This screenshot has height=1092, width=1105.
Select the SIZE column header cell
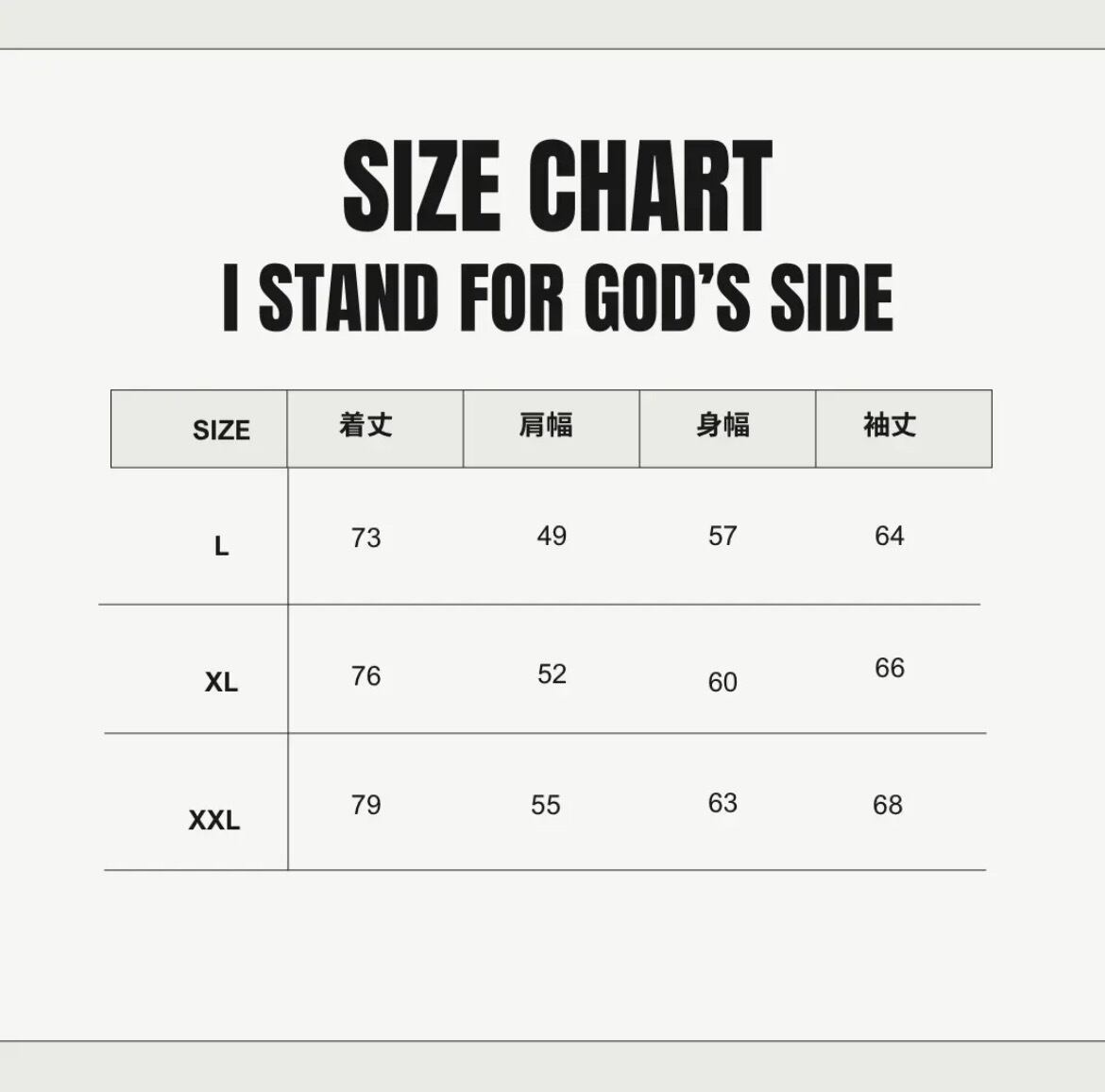(221, 430)
